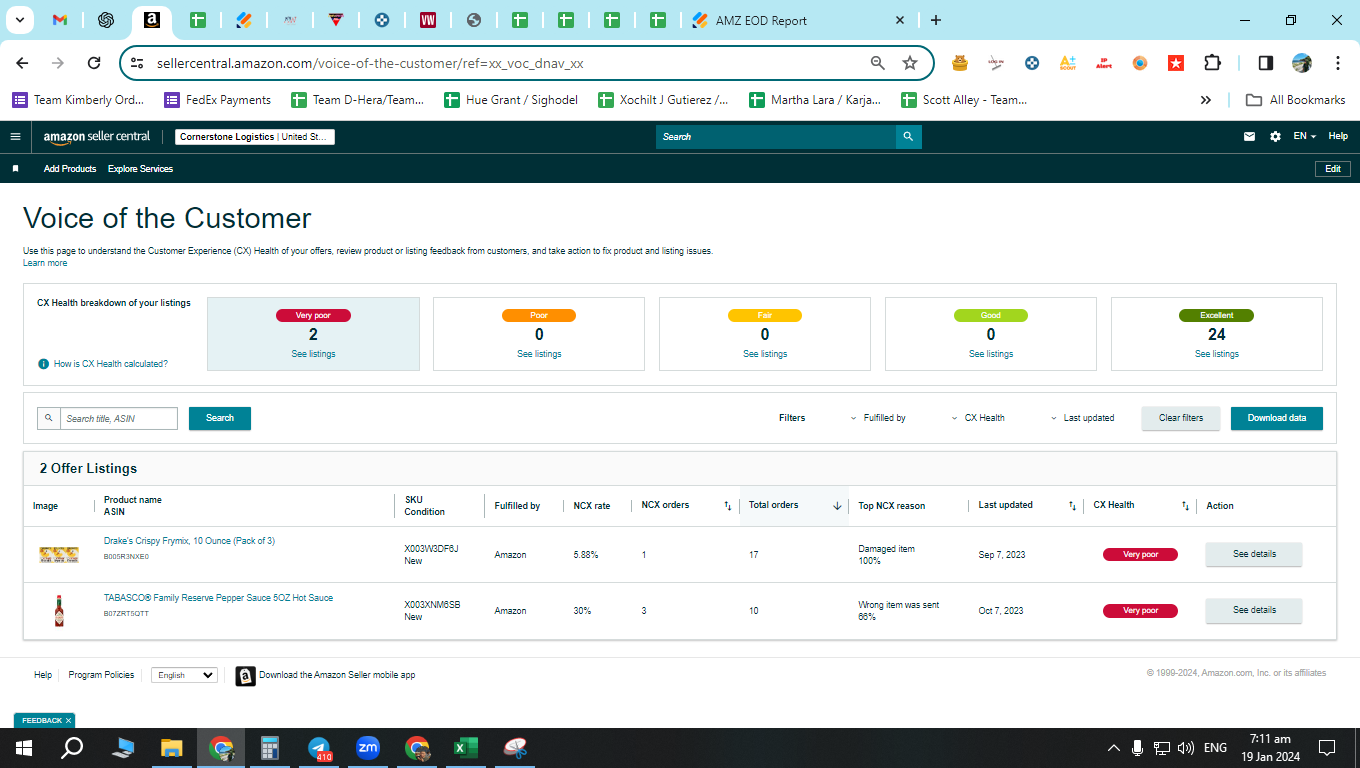1360x768 pixels.
Task: Open the Cornerstone Logistics account switcher
Action: tap(255, 137)
